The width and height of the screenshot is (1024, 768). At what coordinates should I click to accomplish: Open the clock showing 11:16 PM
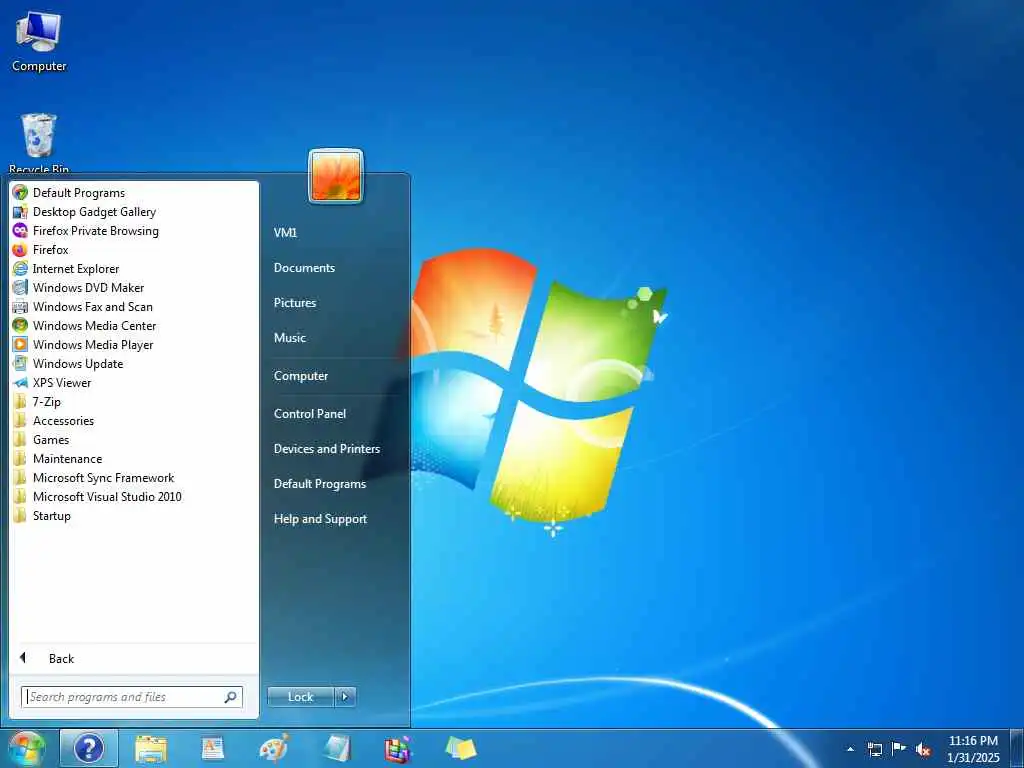point(973,749)
